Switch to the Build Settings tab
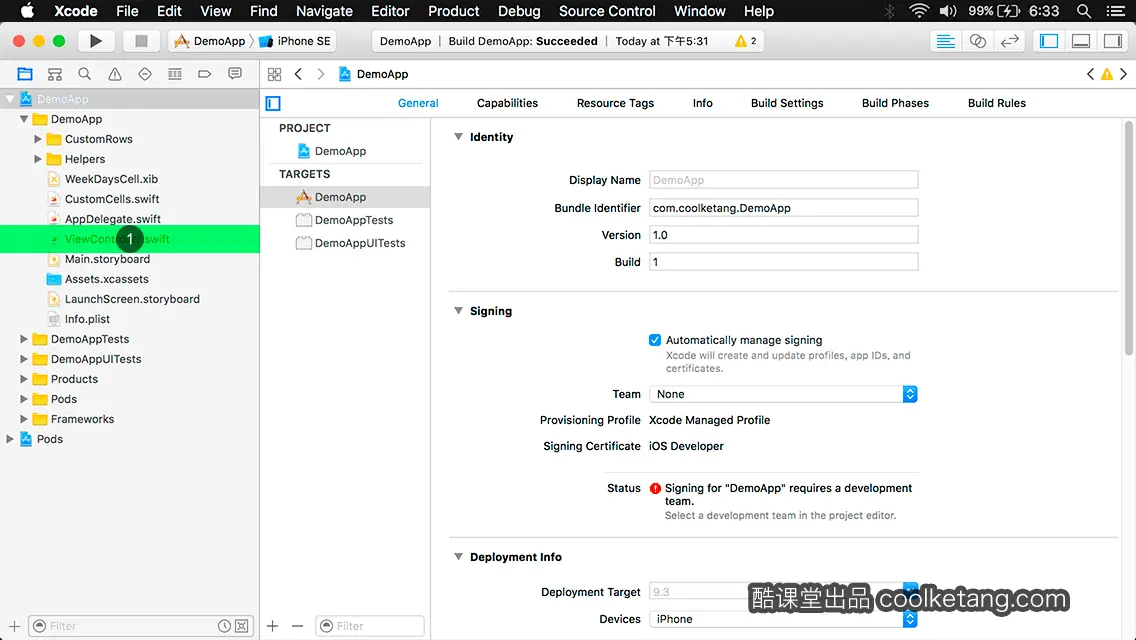1136x640 pixels. click(787, 103)
